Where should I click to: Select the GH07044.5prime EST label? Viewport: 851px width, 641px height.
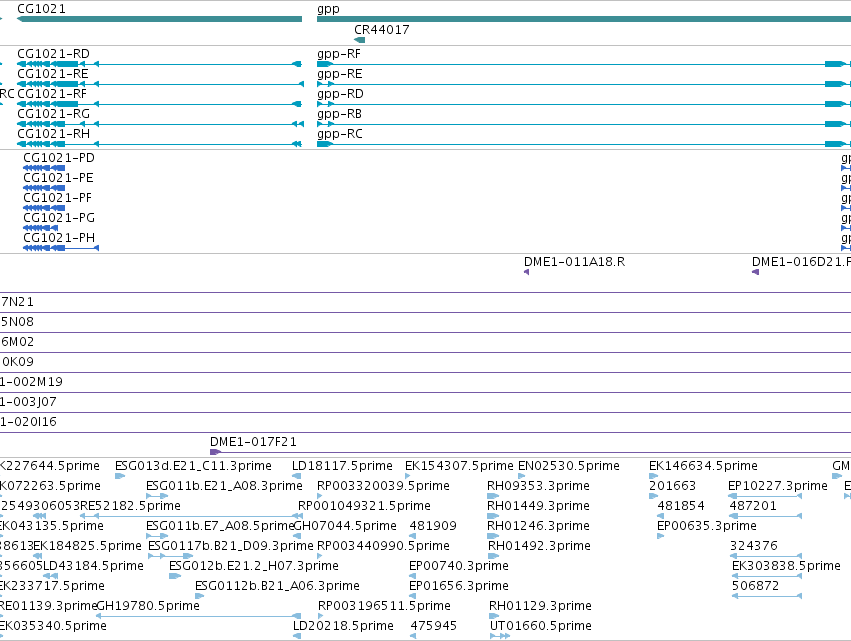345,526
